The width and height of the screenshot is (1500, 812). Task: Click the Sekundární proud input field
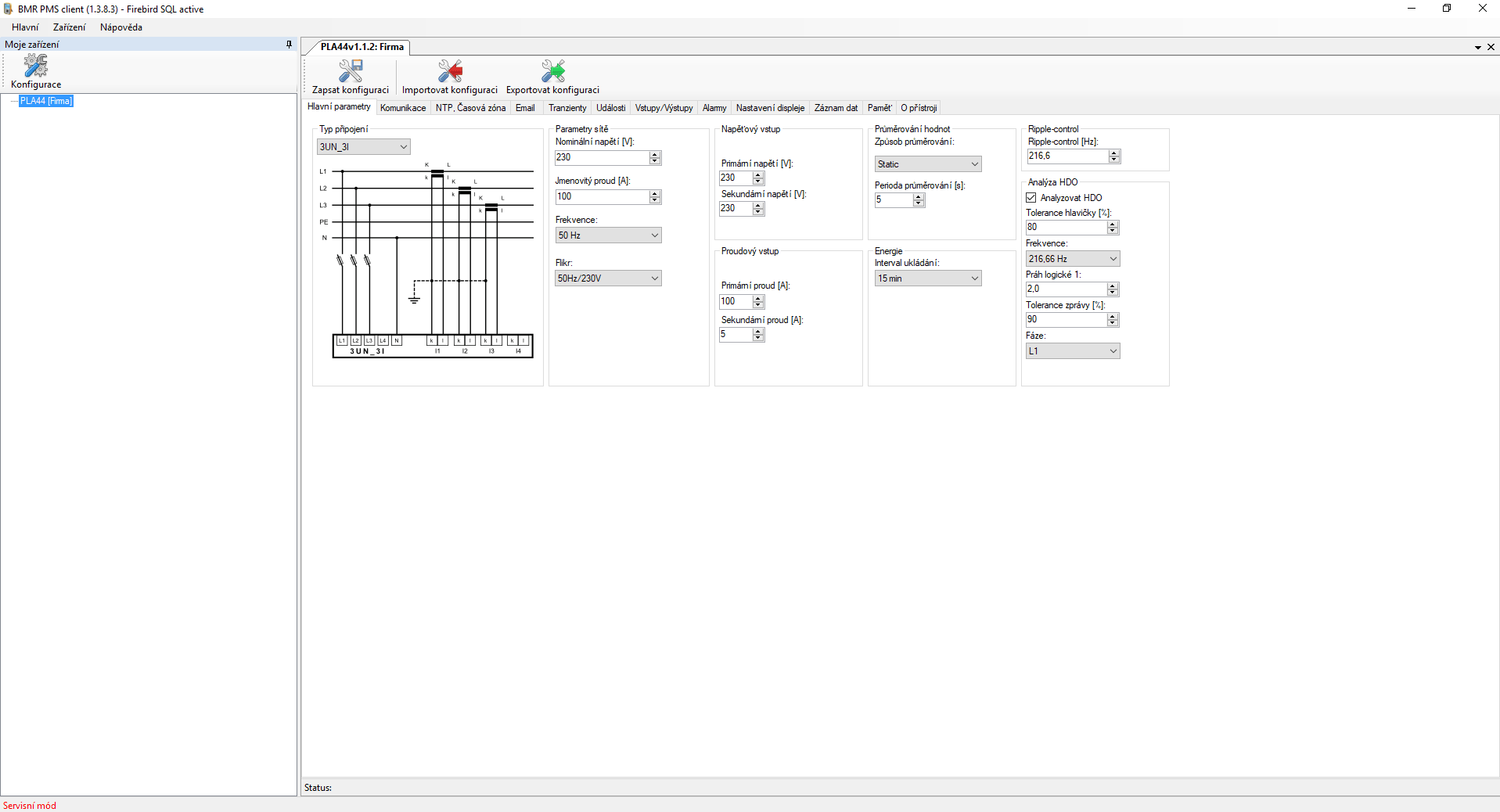coord(736,335)
